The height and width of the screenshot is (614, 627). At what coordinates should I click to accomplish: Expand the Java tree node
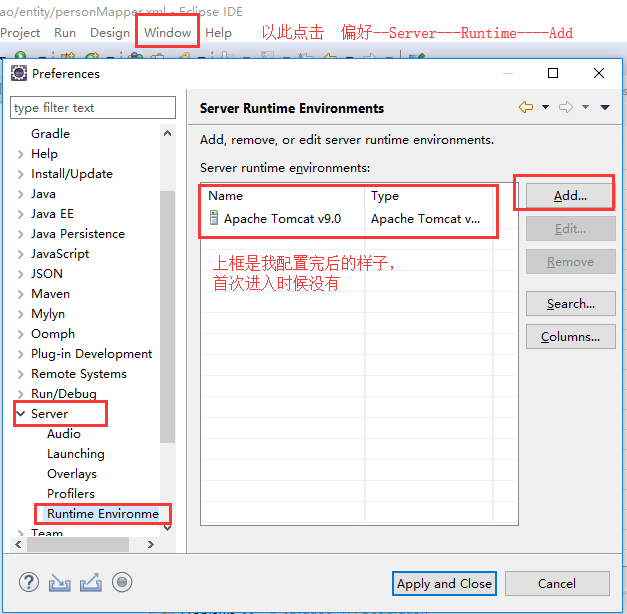pos(21,194)
